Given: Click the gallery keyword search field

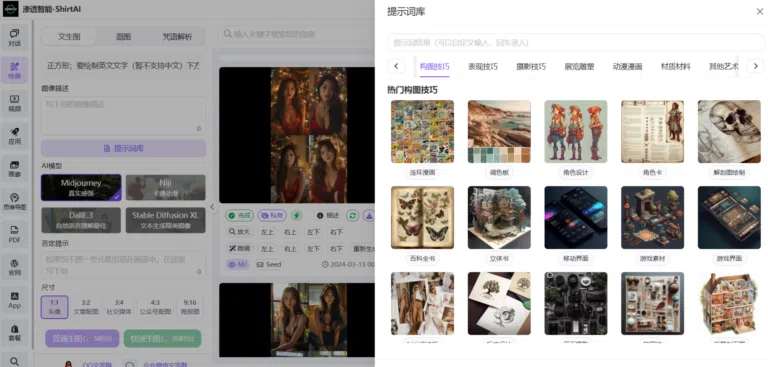Looking at the screenshot, I should pyautogui.click(x=296, y=34).
